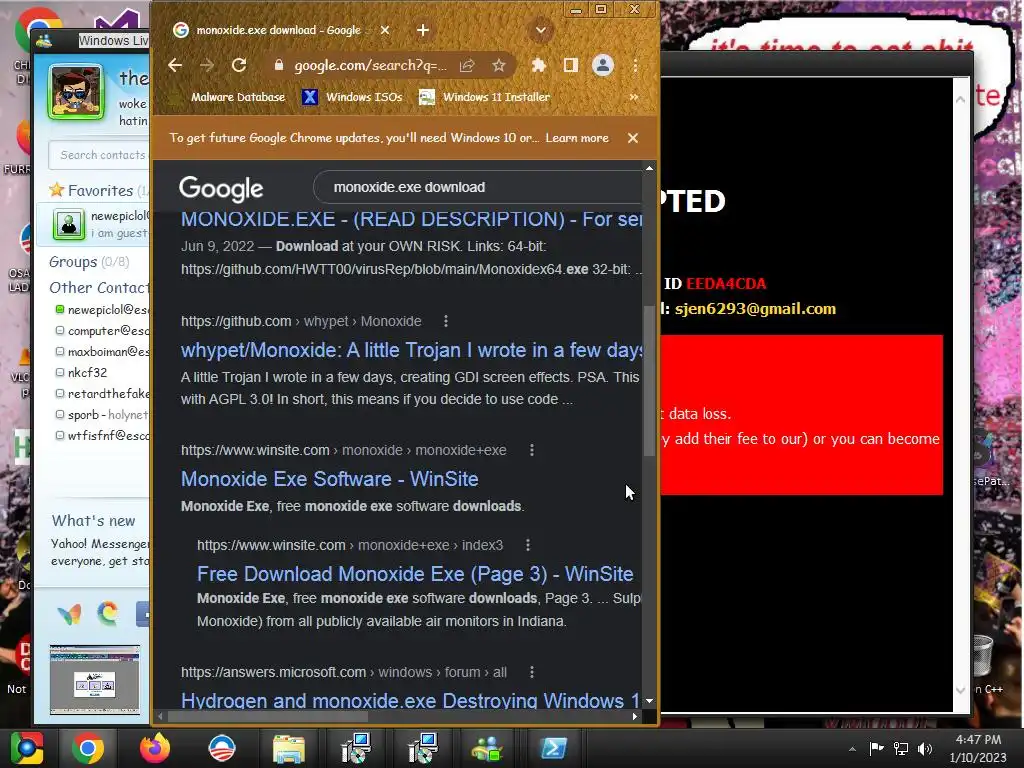Viewport: 1024px width, 768px height.
Task: Open Free Download Monoxide Exe Page 3 result
Action: 415,574
